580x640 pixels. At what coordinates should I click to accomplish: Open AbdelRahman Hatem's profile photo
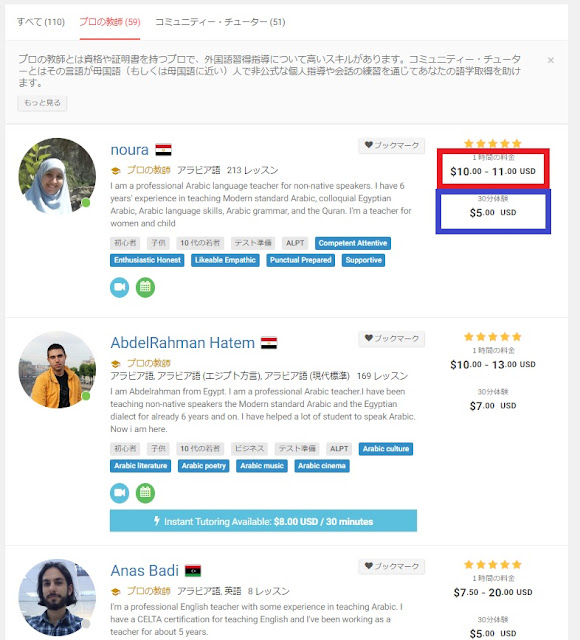click(x=57, y=369)
